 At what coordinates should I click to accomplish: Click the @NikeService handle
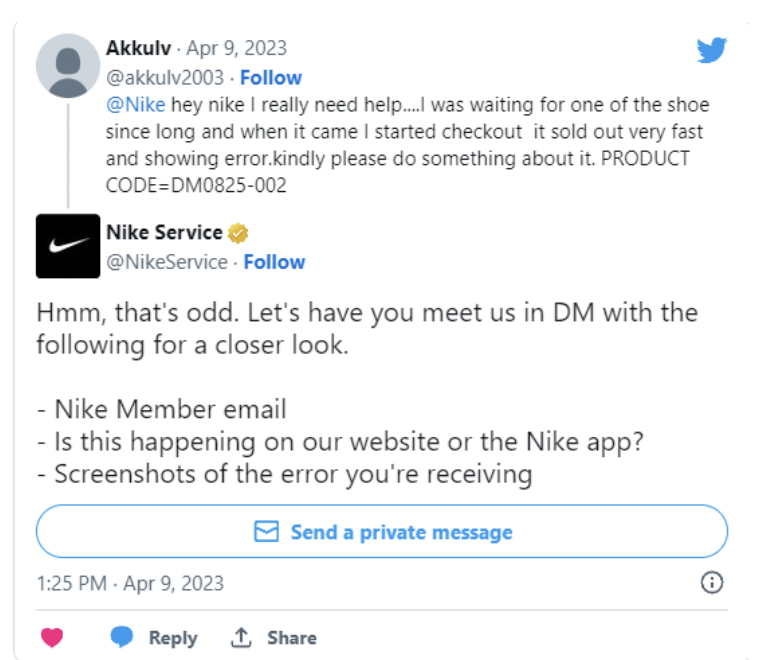(165, 262)
